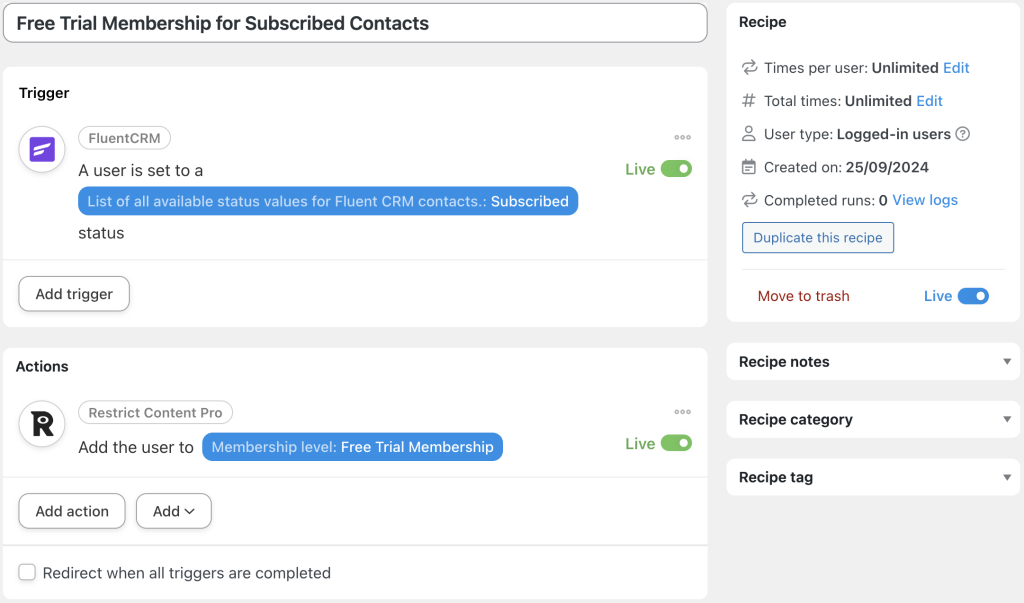Click the person icon beside User type
The height and width of the screenshot is (603, 1024).
tap(749, 133)
